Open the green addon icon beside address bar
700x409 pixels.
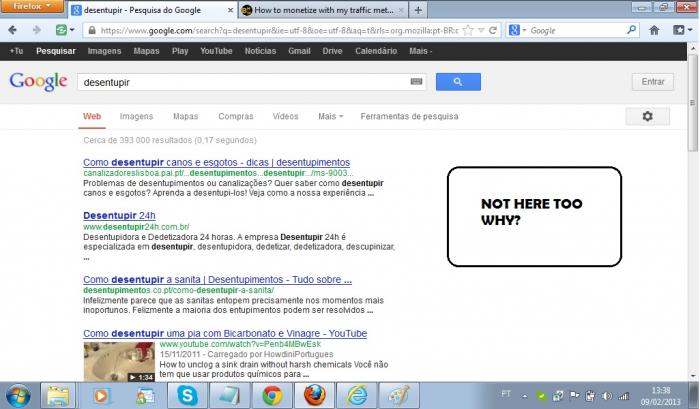click(x=61, y=30)
